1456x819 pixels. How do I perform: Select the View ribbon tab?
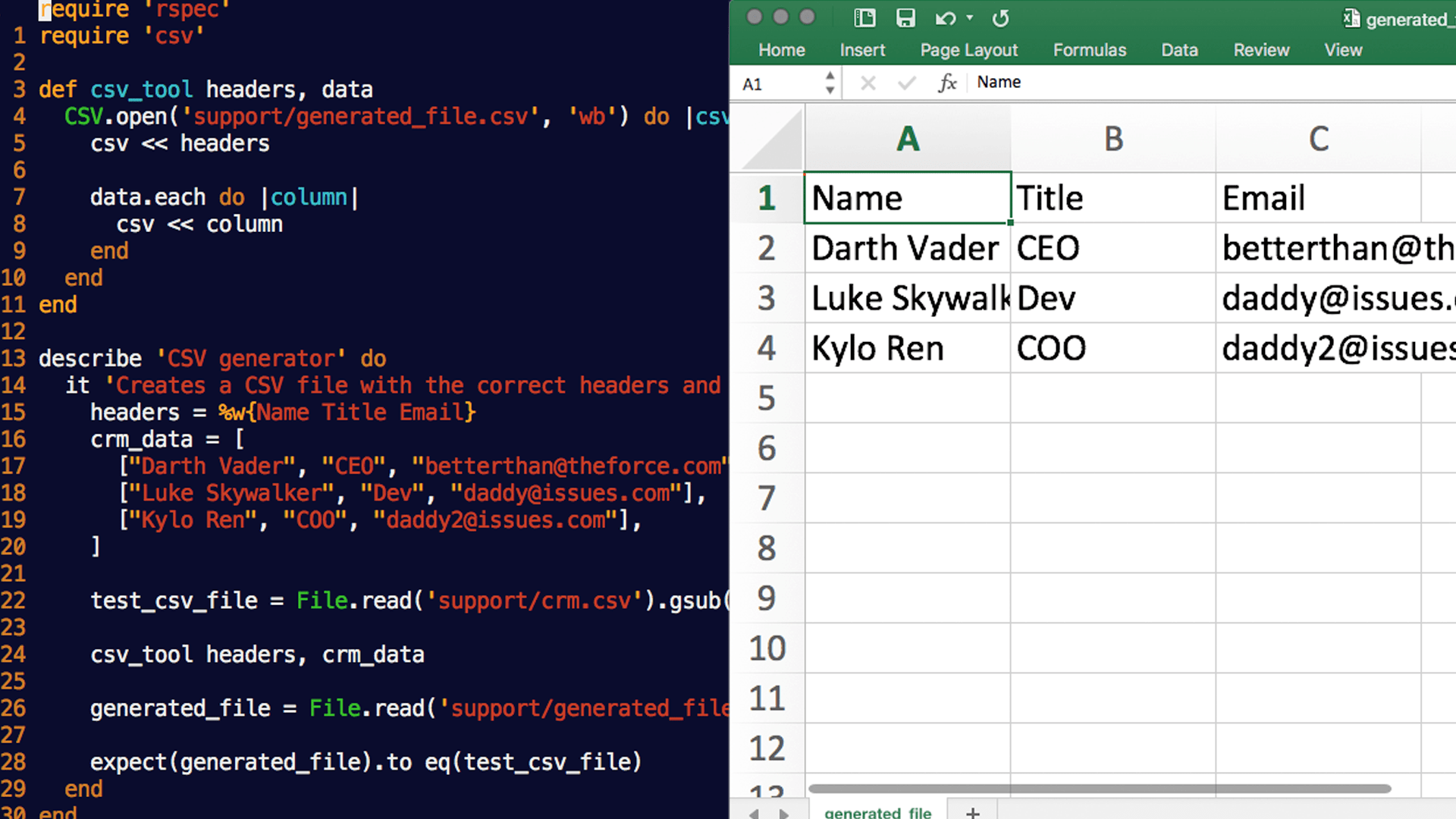click(x=1343, y=50)
